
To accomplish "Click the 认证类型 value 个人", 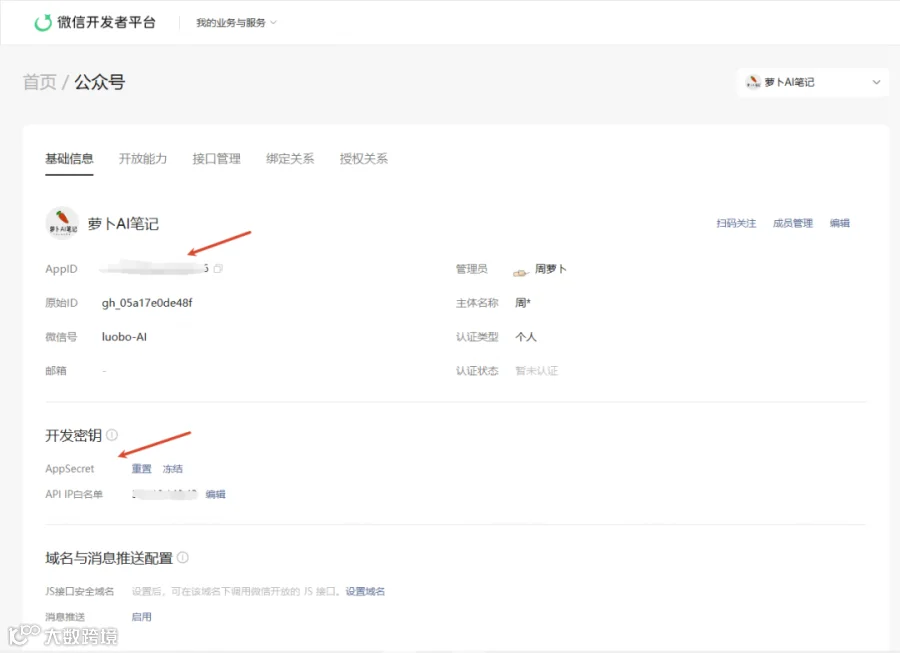I will 526,337.
